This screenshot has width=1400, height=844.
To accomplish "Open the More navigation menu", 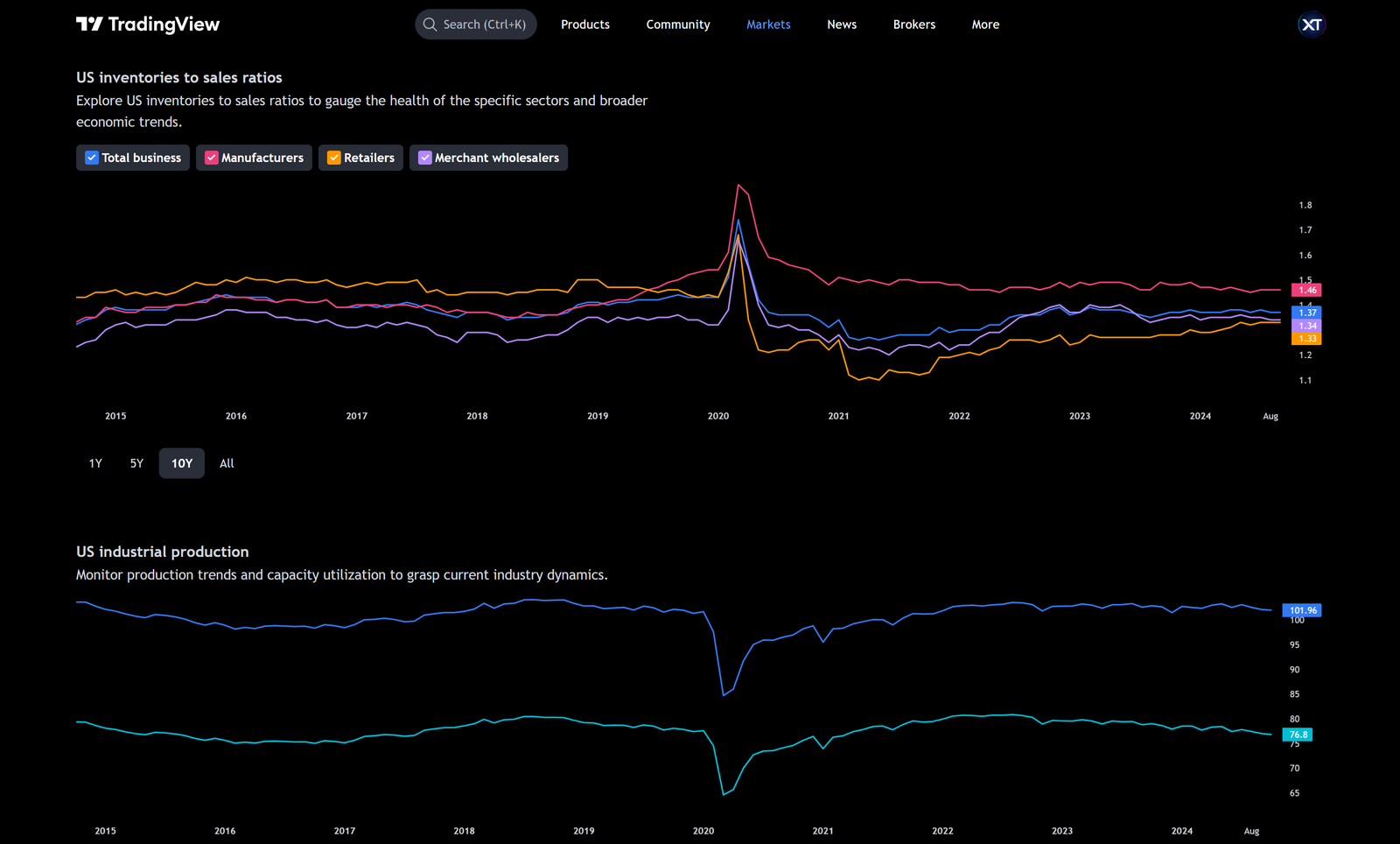I will coord(984,24).
